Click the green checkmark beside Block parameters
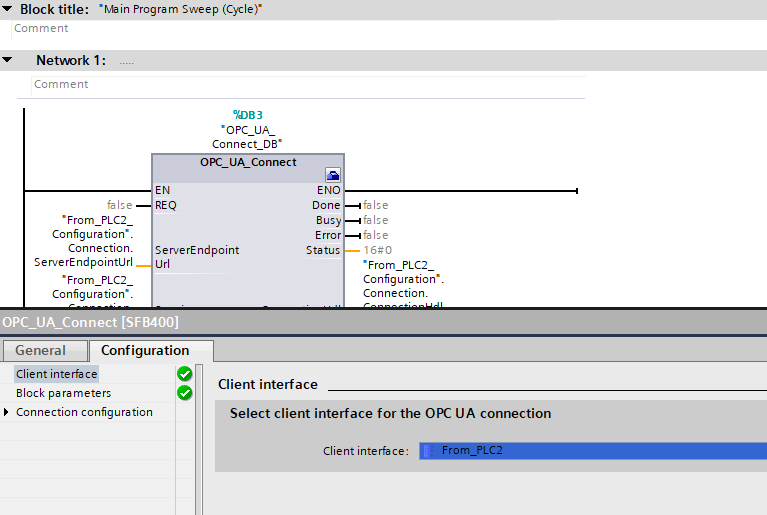This screenshot has height=515, width=767. [x=185, y=393]
